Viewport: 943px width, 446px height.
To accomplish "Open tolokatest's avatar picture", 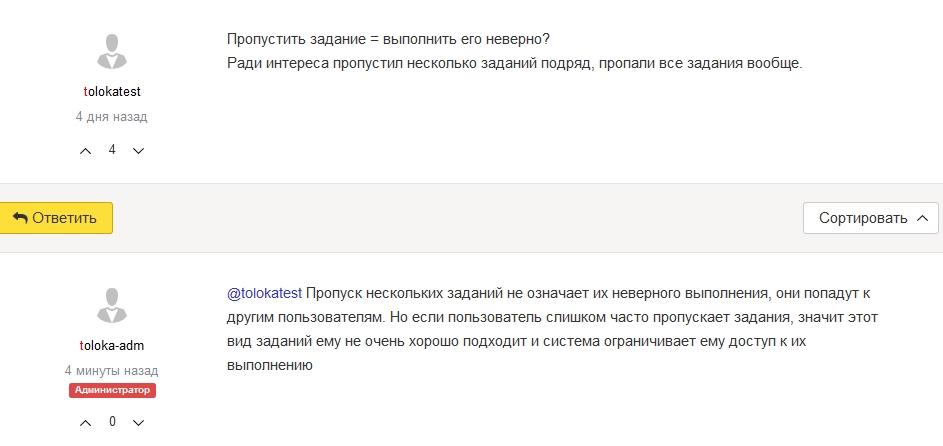I will point(112,52).
